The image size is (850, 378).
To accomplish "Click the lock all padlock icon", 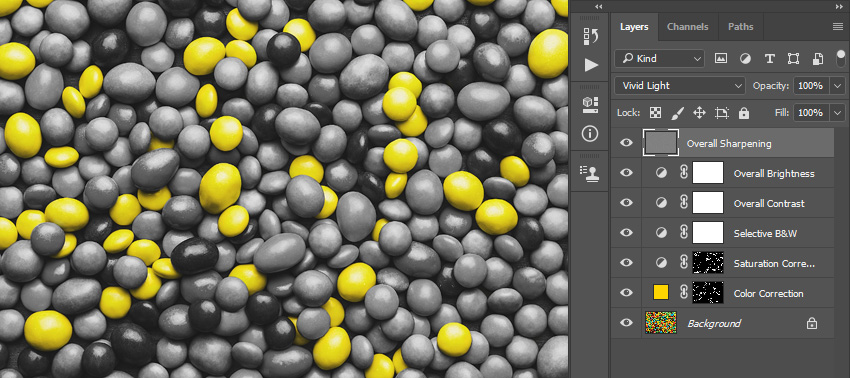I will pyautogui.click(x=744, y=113).
